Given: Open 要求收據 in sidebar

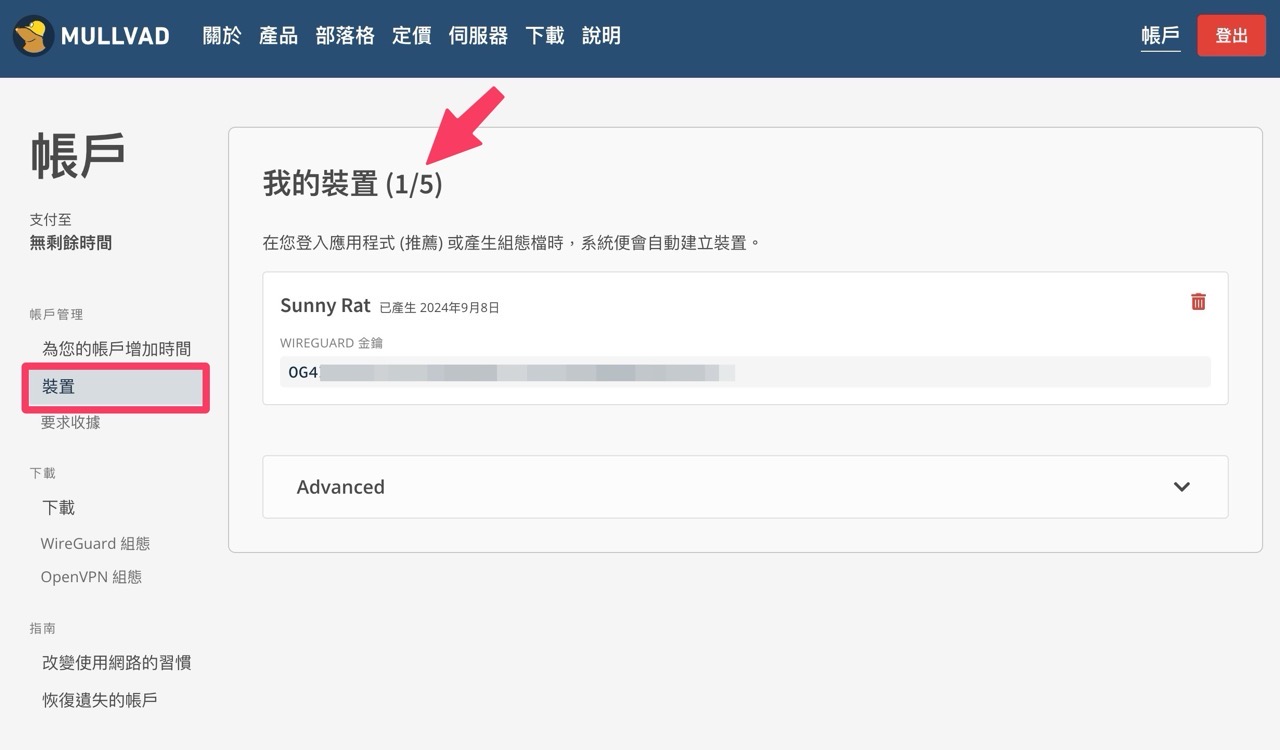Looking at the screenshot, I should (x=70, y=423).
